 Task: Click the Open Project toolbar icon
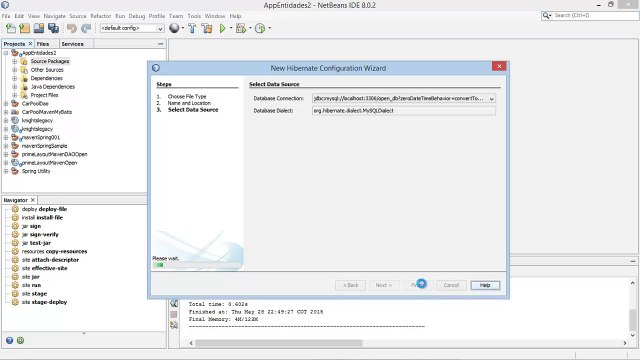click(x=39, y=28)
